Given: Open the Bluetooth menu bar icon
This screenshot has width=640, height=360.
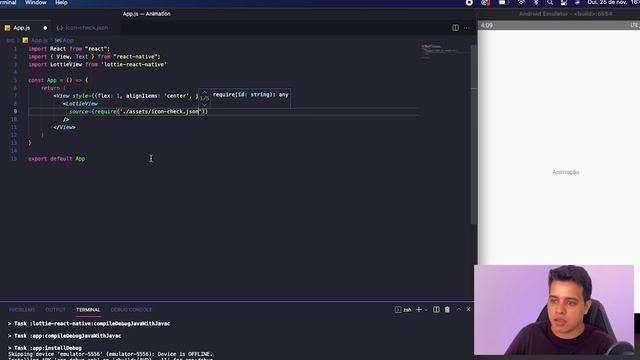Looking at the screenshot, I should [536, 3].
